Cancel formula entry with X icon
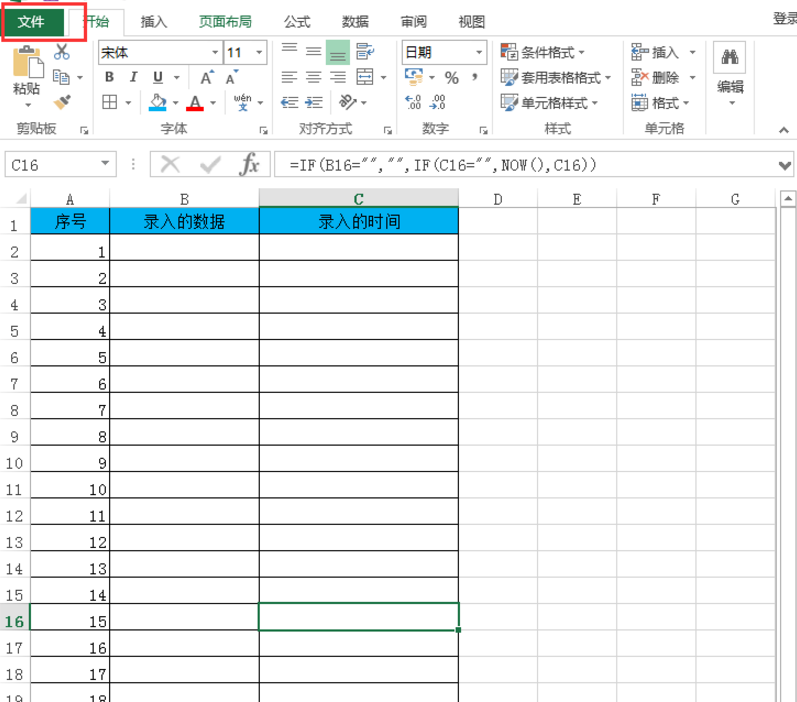The height and width of the screenshot is (702, 797). [170, 165]
